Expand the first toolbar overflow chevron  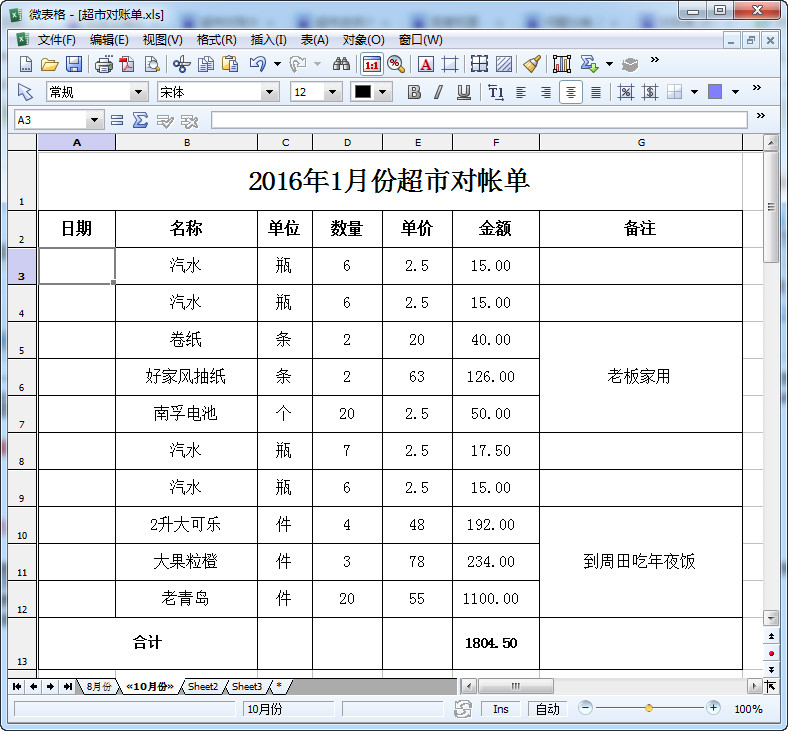654,60
